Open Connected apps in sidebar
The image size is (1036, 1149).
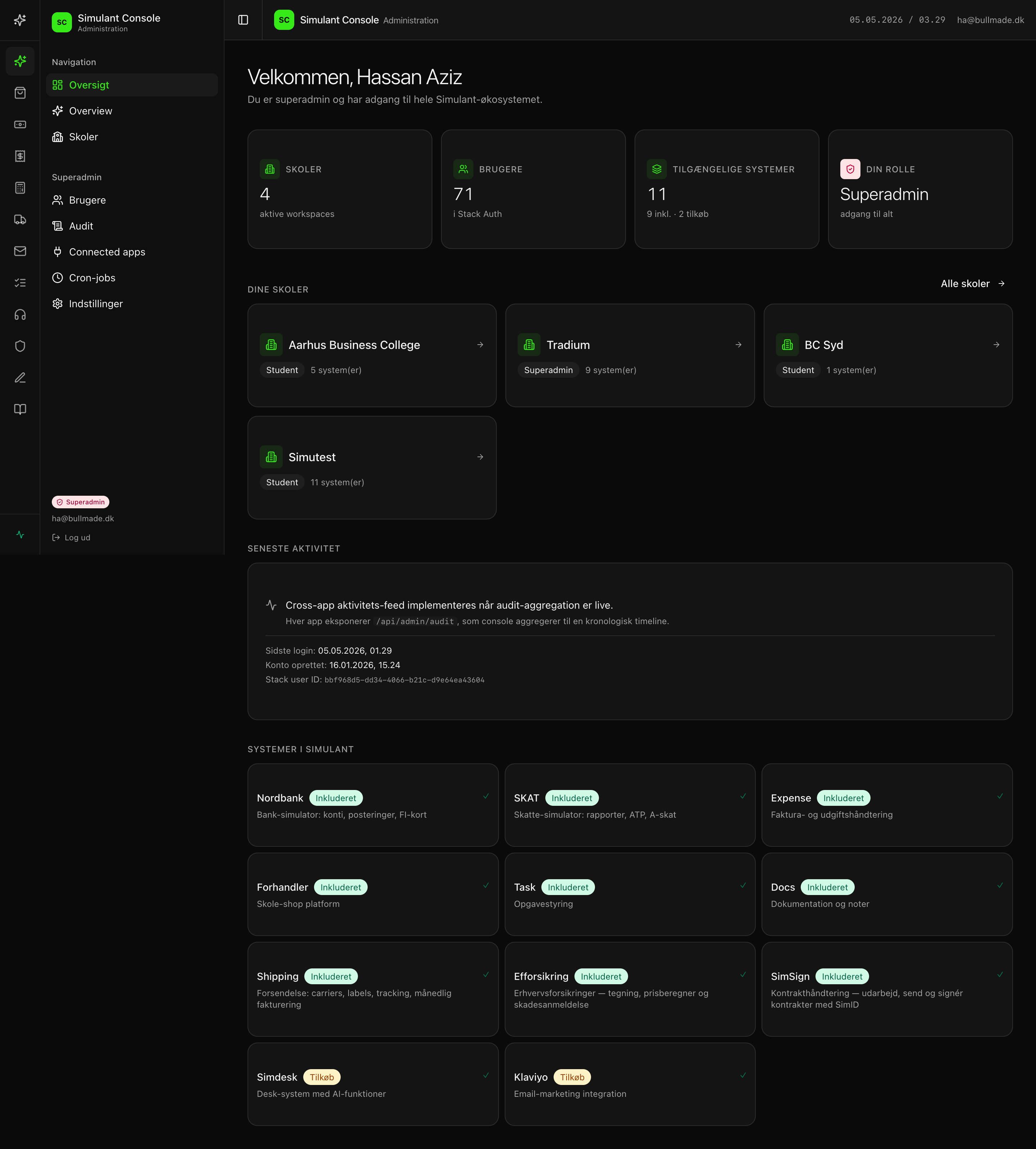coord(132,252)
